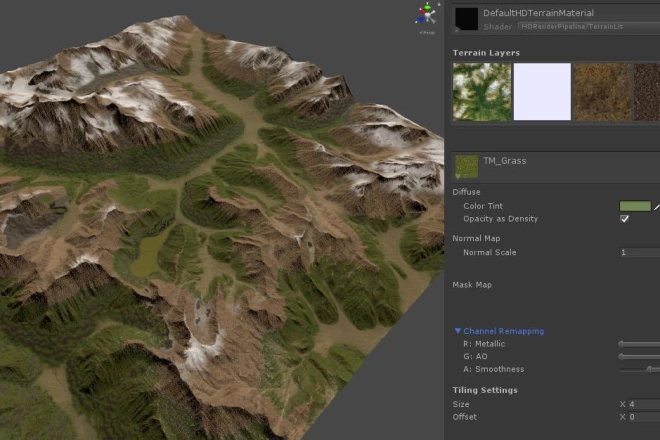Screen dimensions: 660x440
Task: Open the Color Tint green swatch
Action: (635, 206)
